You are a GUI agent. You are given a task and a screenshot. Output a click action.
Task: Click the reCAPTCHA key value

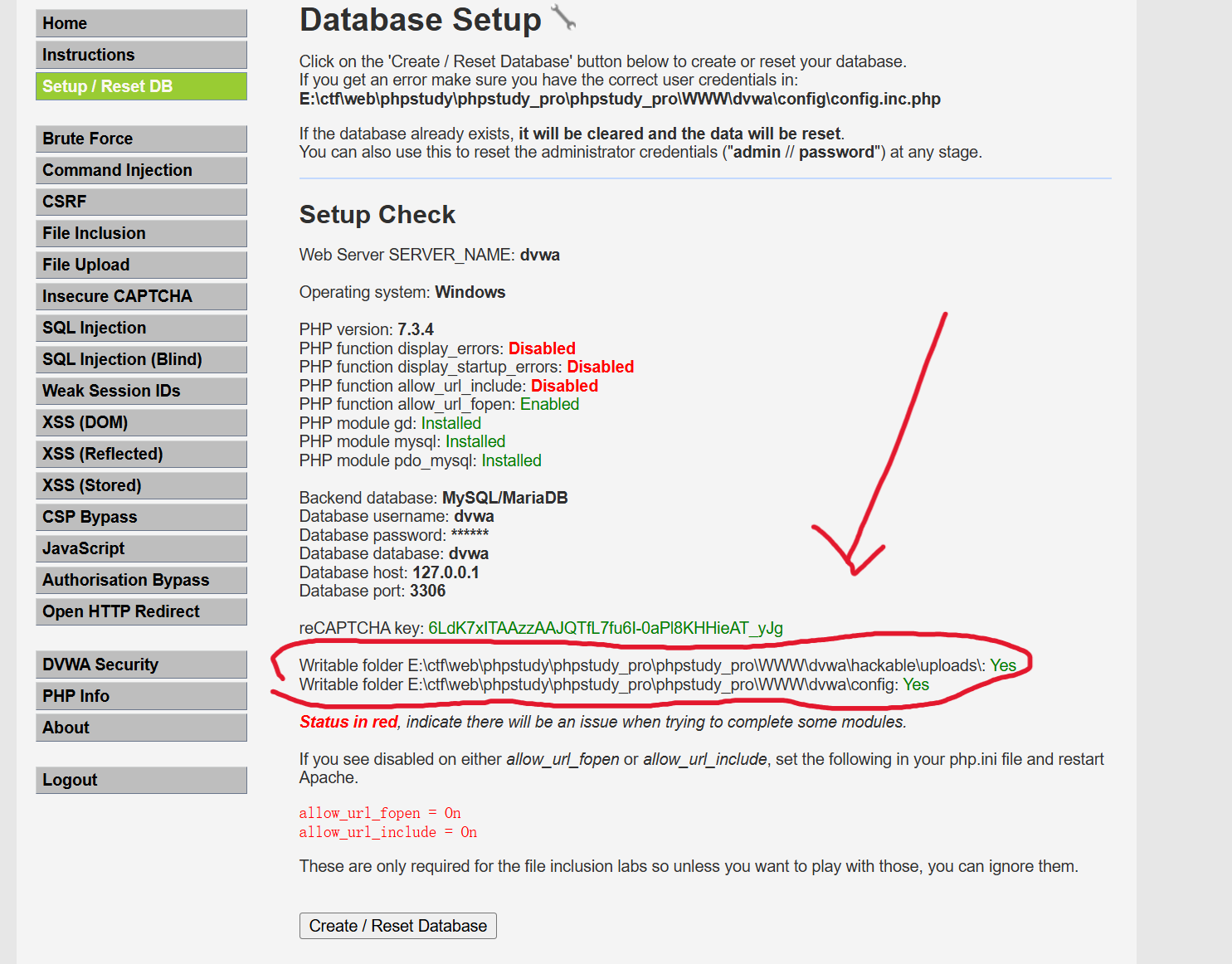[x=606, y=628]
